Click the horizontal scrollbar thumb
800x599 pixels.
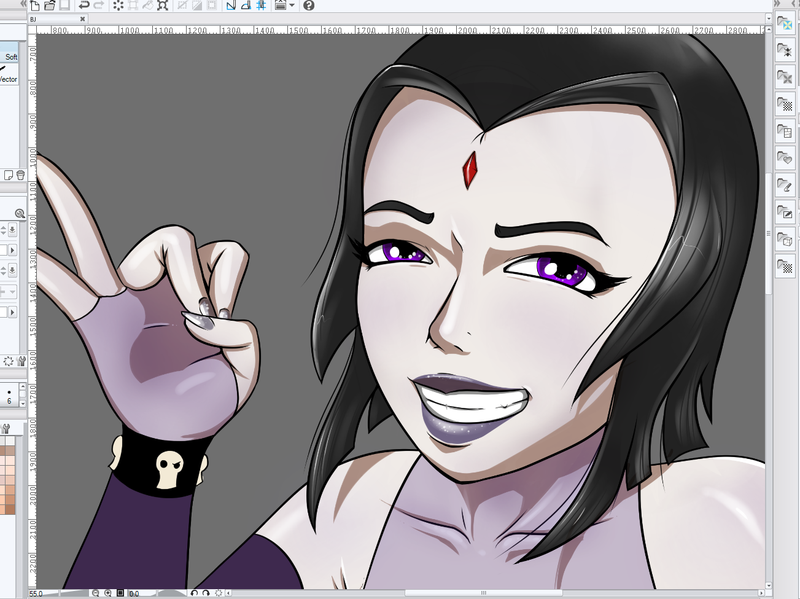[x=482, y=593]
